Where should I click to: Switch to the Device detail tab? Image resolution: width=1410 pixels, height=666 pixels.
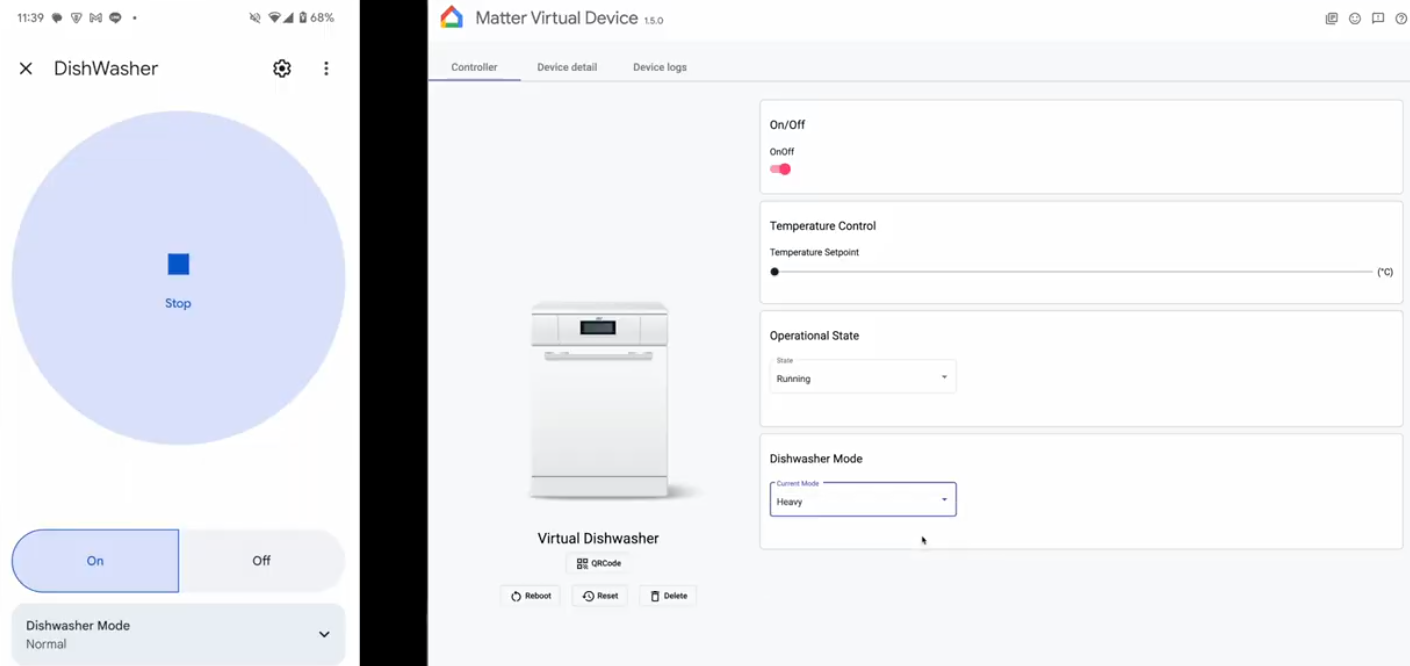click(x=566, y=67)
